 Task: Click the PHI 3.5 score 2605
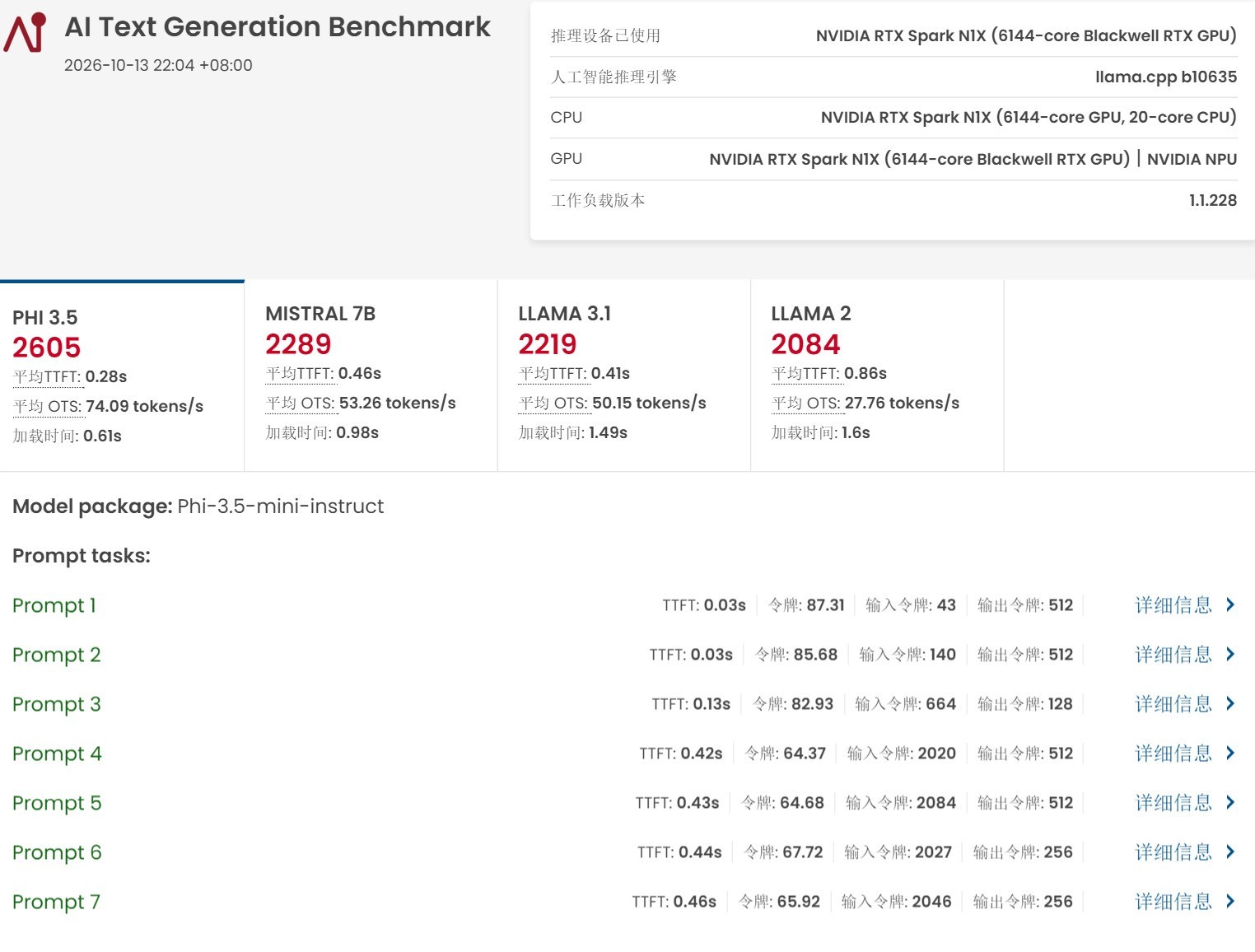tap(47, 348)
